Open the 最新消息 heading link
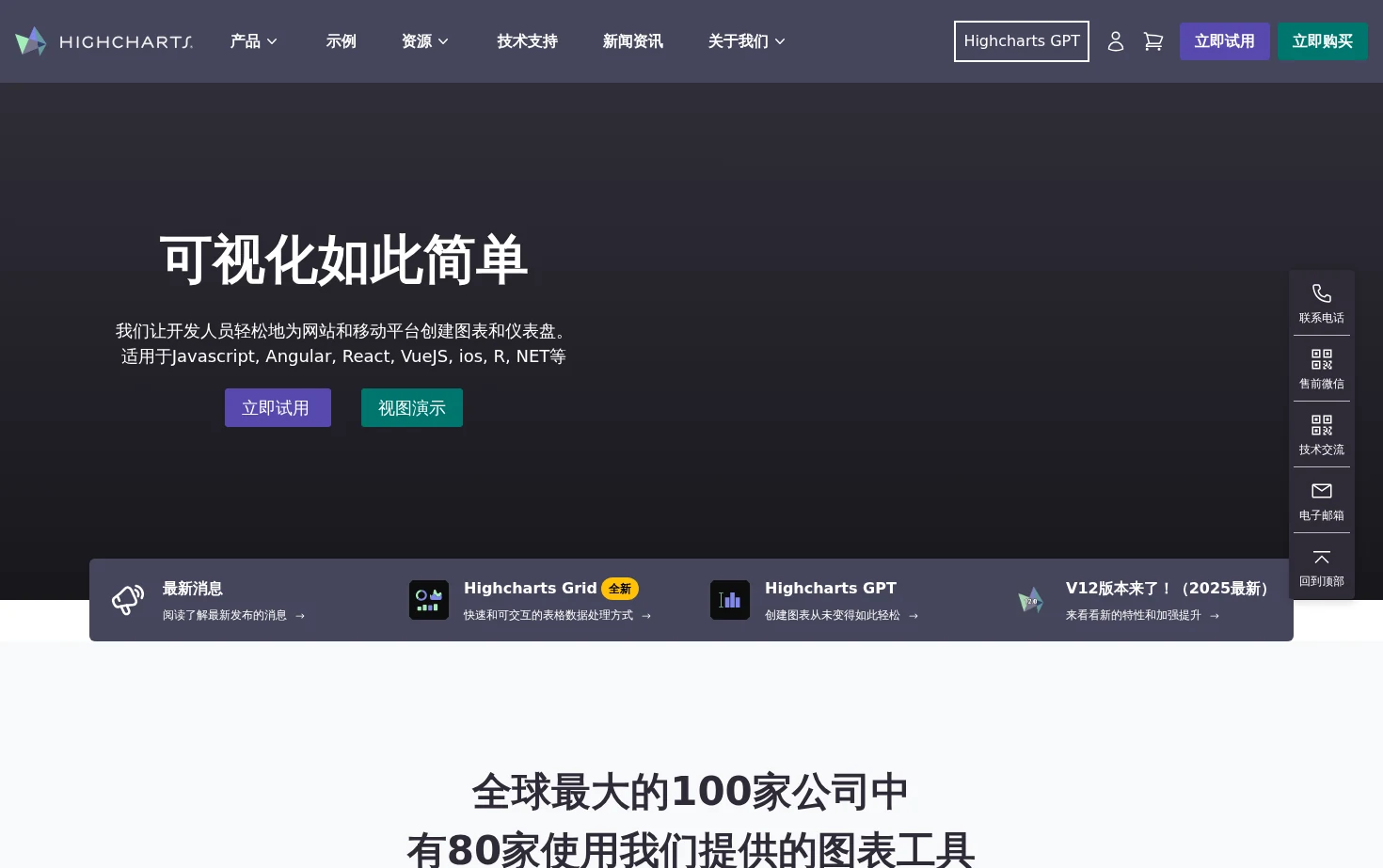 pyautogui.click(x=193, y=589)
